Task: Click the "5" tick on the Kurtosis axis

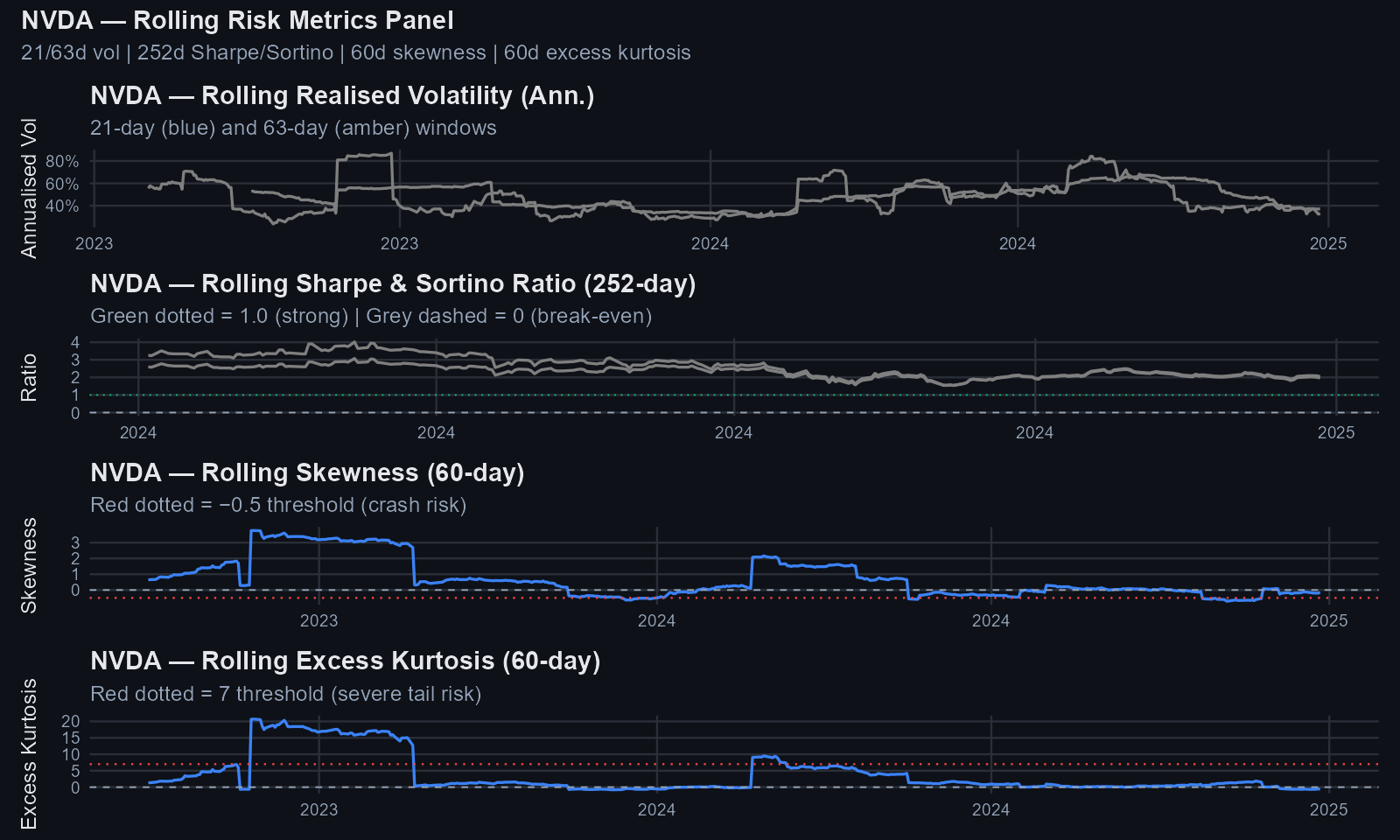Action: (75, 771)
